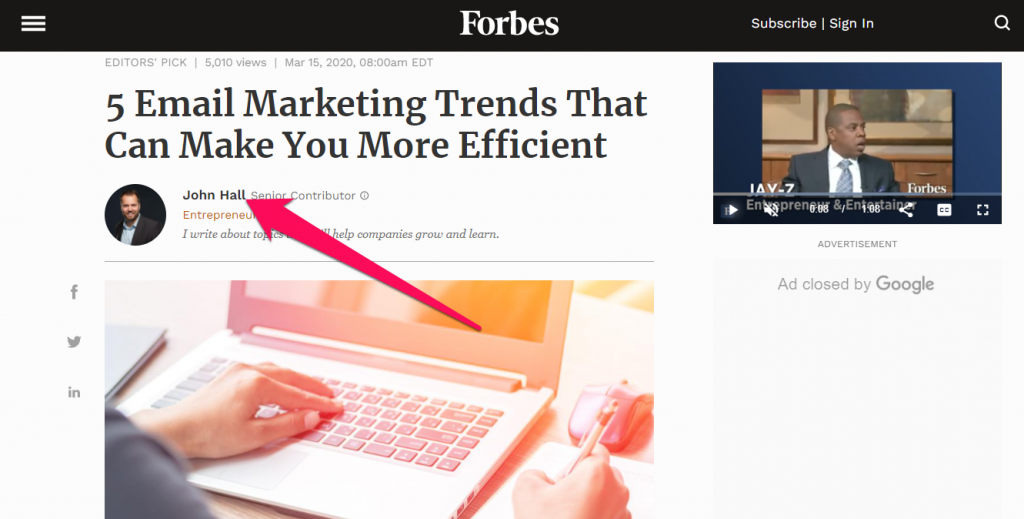Share article on Facebook icon
1024x519 pixels.
pyautogui.click(x=74, y=292)
